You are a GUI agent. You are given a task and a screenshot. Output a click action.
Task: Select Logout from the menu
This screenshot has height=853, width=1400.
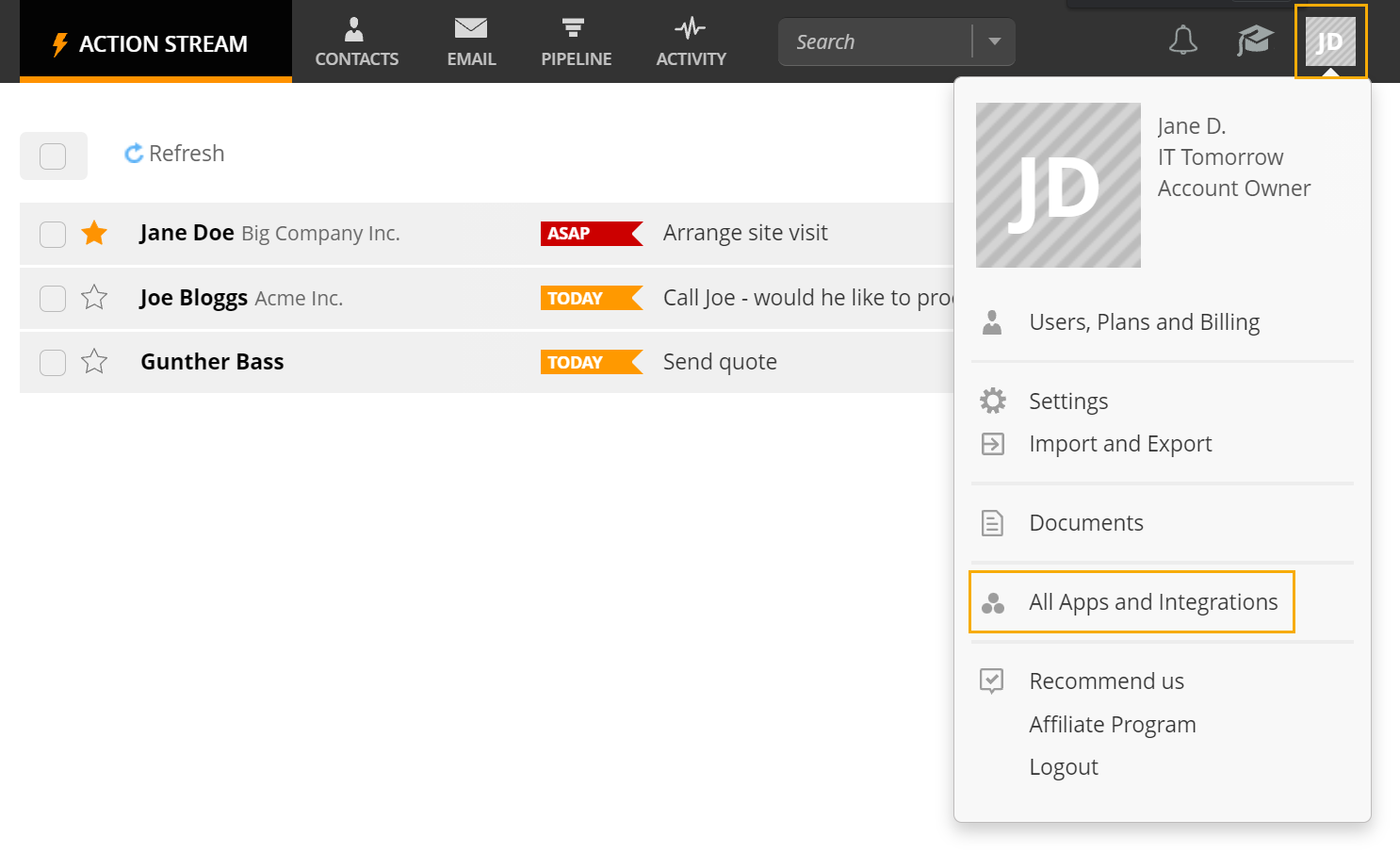(1064, 766)
